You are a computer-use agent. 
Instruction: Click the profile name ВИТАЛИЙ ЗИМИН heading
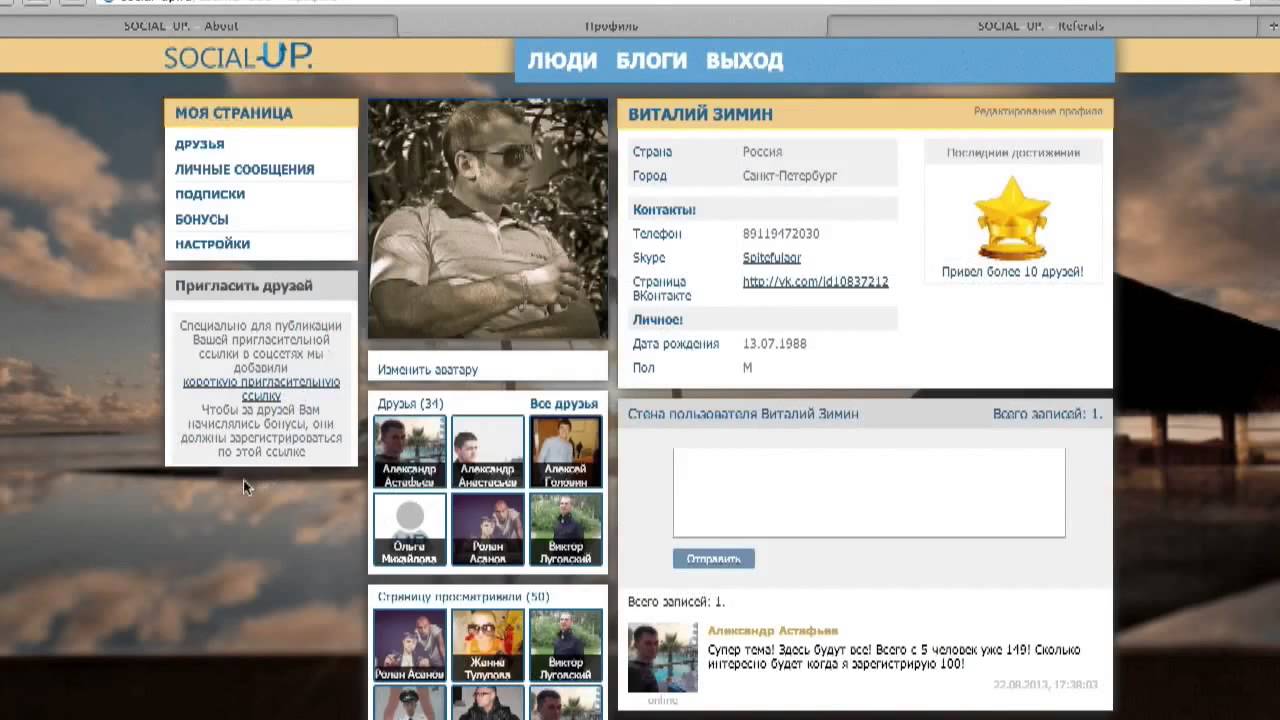700,114
